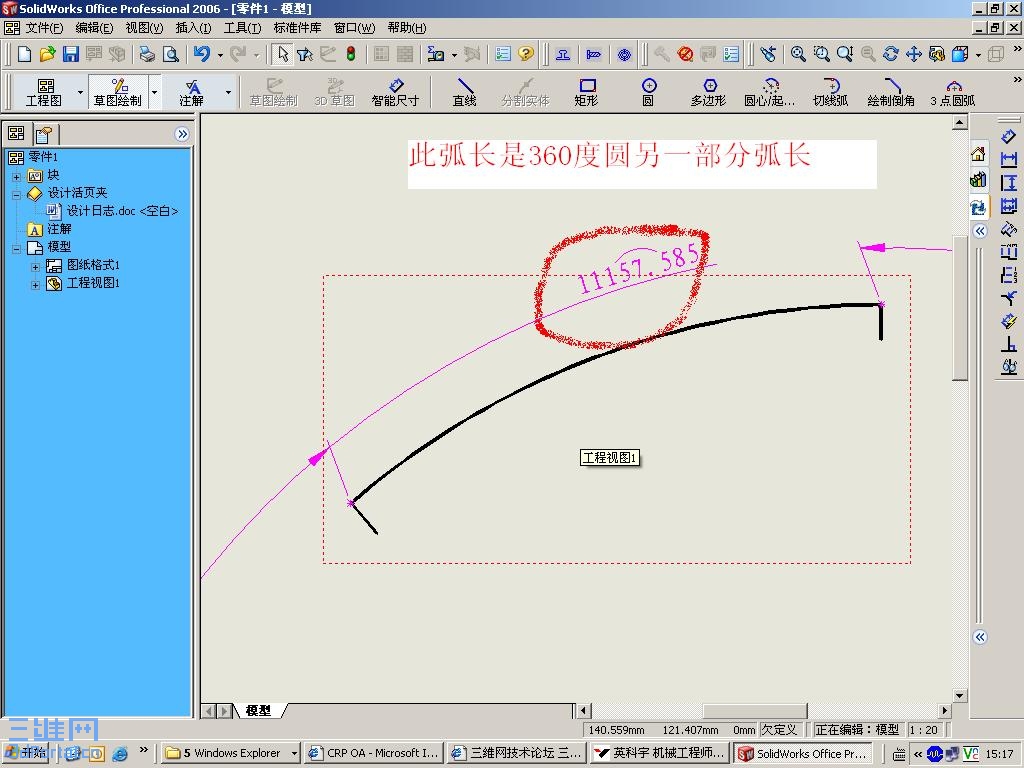Open the 工程图 toolbar button
The width and height of the screenshot is (1024, 768).
click(44, 93)
